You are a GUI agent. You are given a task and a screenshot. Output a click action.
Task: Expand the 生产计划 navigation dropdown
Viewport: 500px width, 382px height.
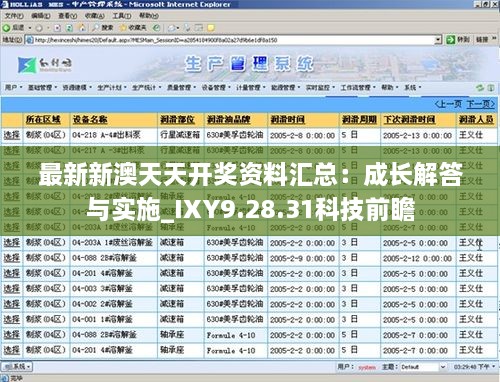point(112,87)
